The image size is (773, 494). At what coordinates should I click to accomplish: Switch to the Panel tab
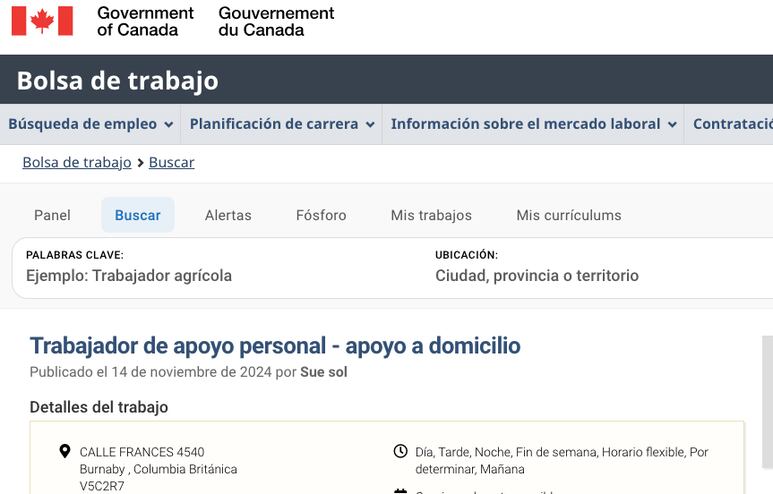pos(52,215)
